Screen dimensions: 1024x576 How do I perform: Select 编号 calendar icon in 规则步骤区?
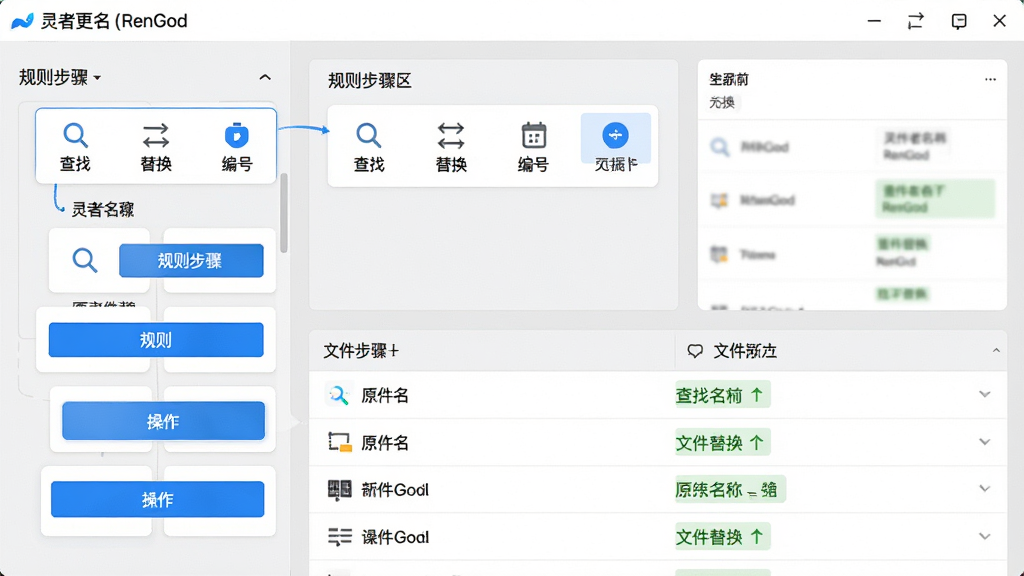pos(534,135)
